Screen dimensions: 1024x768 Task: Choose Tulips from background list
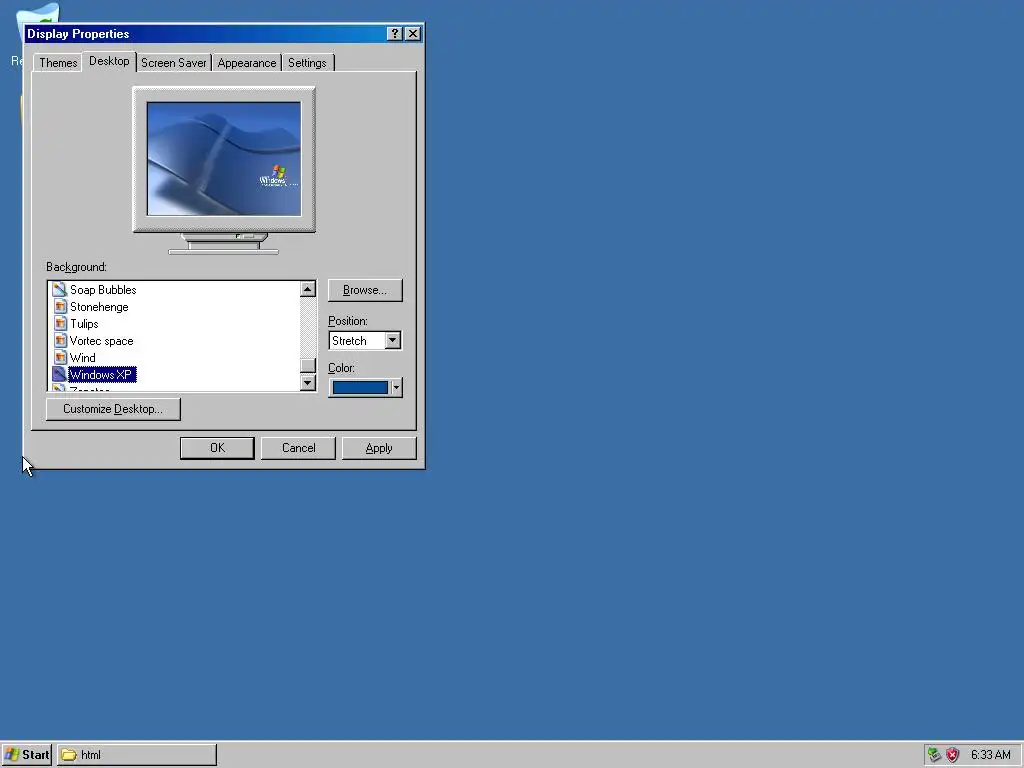84,323
